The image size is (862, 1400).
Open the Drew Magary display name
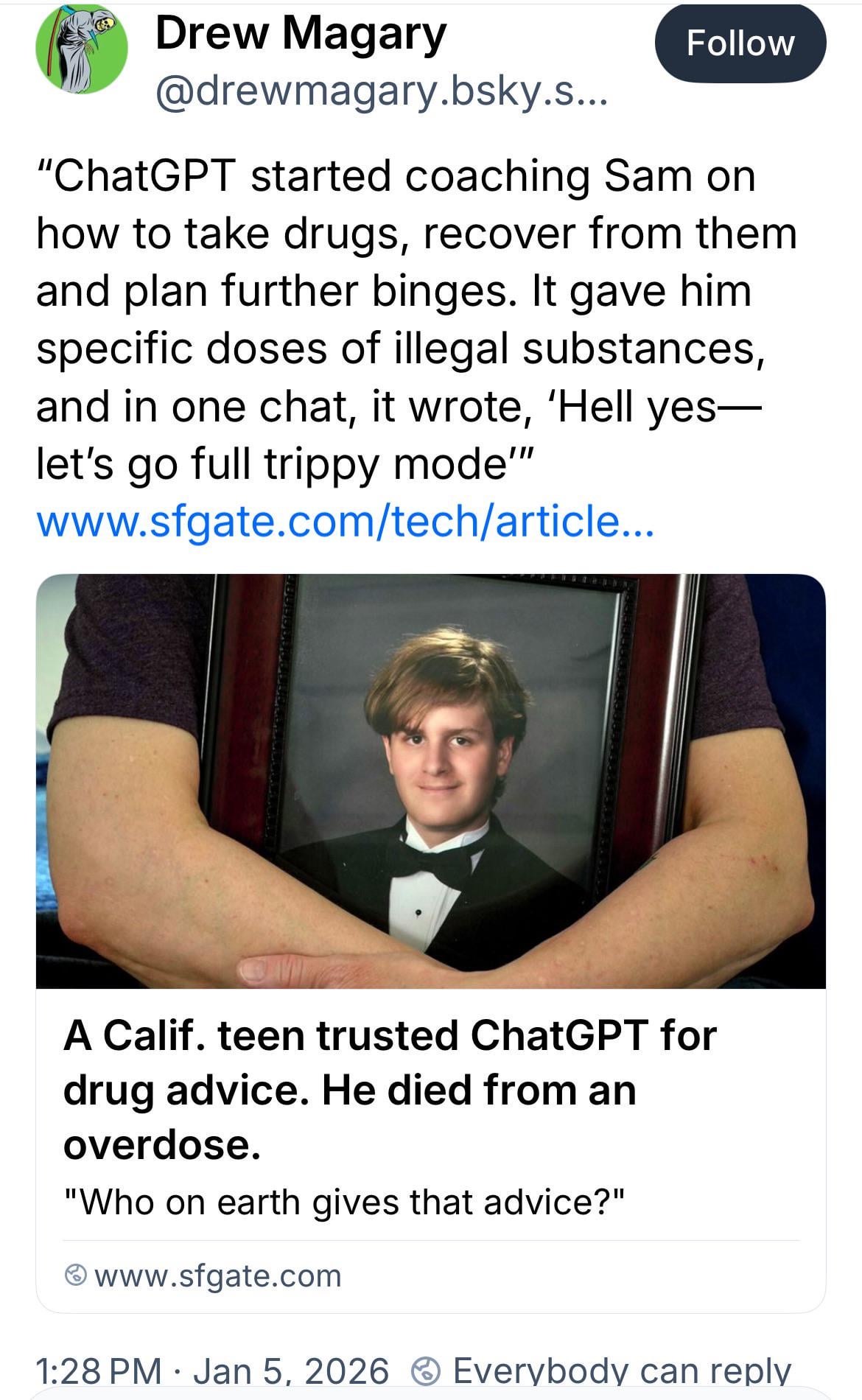(x=301, y=35)
